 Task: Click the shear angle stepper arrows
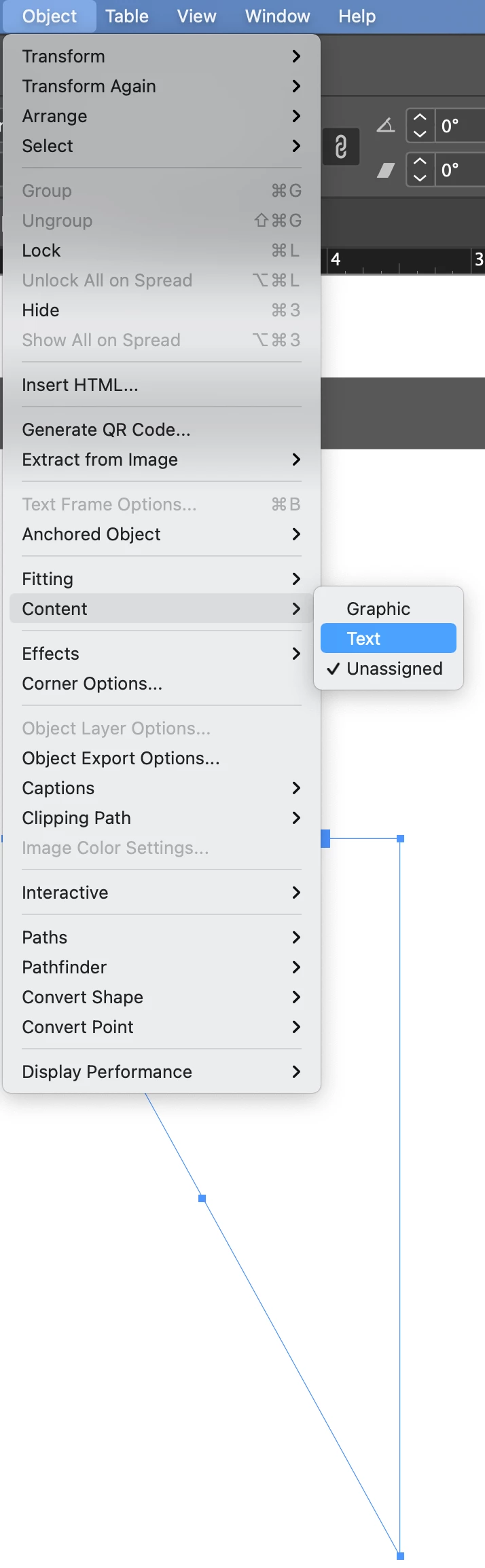point(420,170)
